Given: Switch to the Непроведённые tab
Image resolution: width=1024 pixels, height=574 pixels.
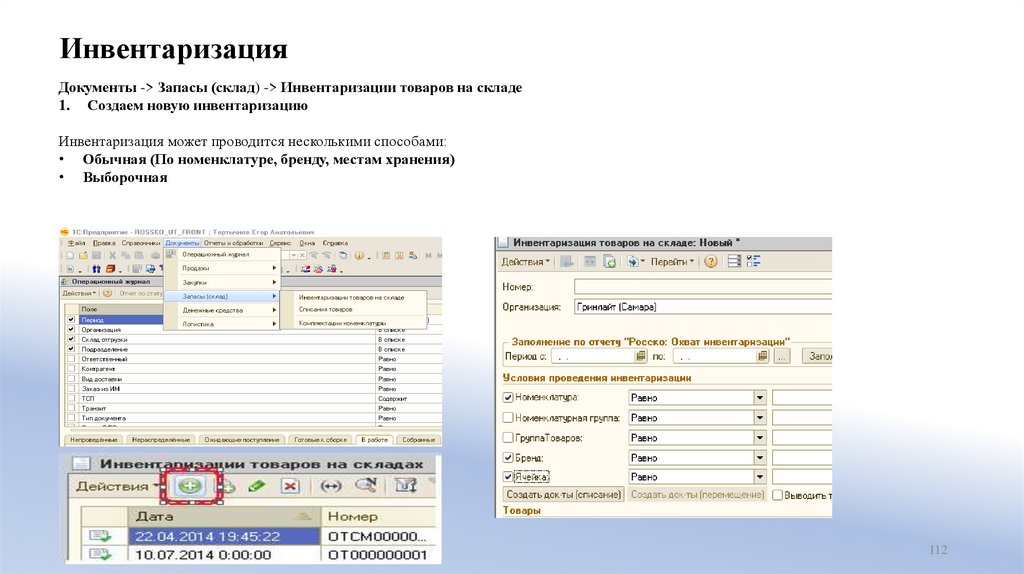Looking at the screenshot, I should (x=93, y=439).
